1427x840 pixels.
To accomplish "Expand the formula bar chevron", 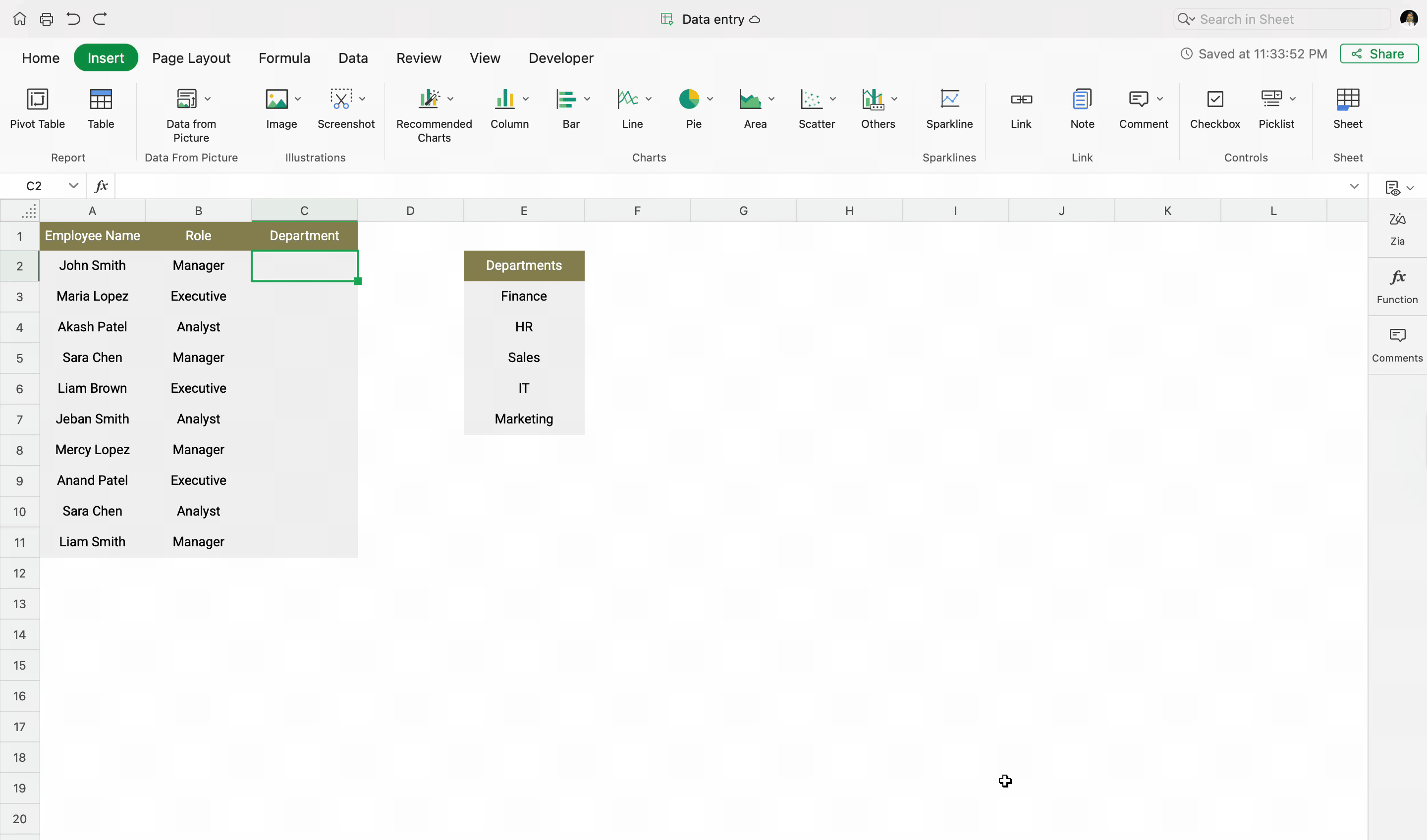I will (1354, 186).
